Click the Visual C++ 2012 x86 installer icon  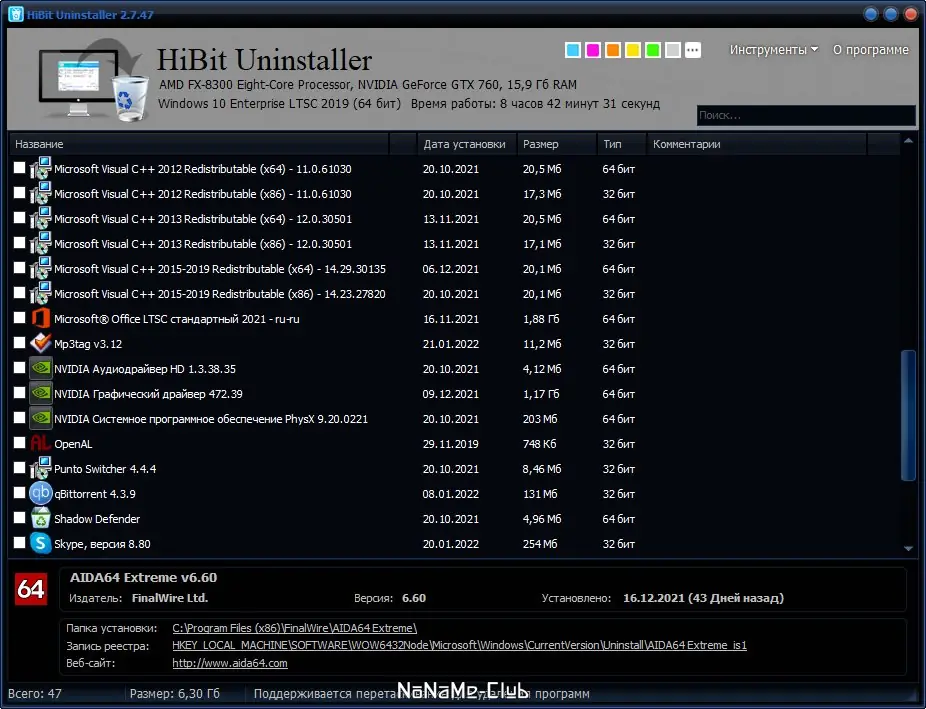[x=40, y=194]
